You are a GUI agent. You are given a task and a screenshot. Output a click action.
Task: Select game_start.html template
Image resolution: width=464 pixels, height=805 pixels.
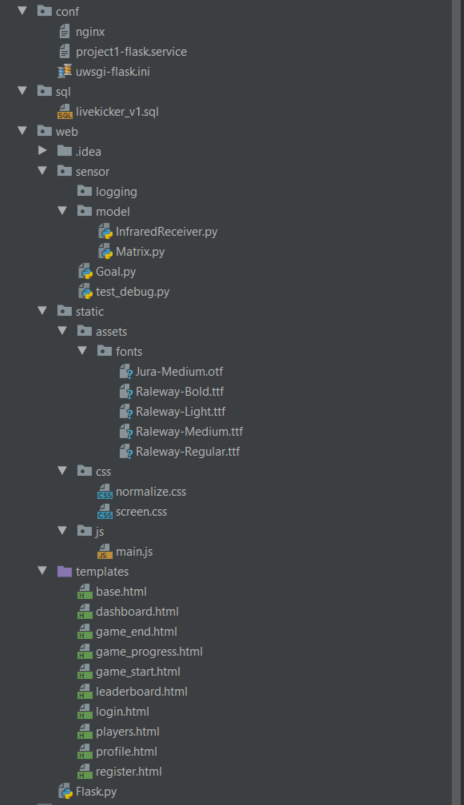point(138,672)
